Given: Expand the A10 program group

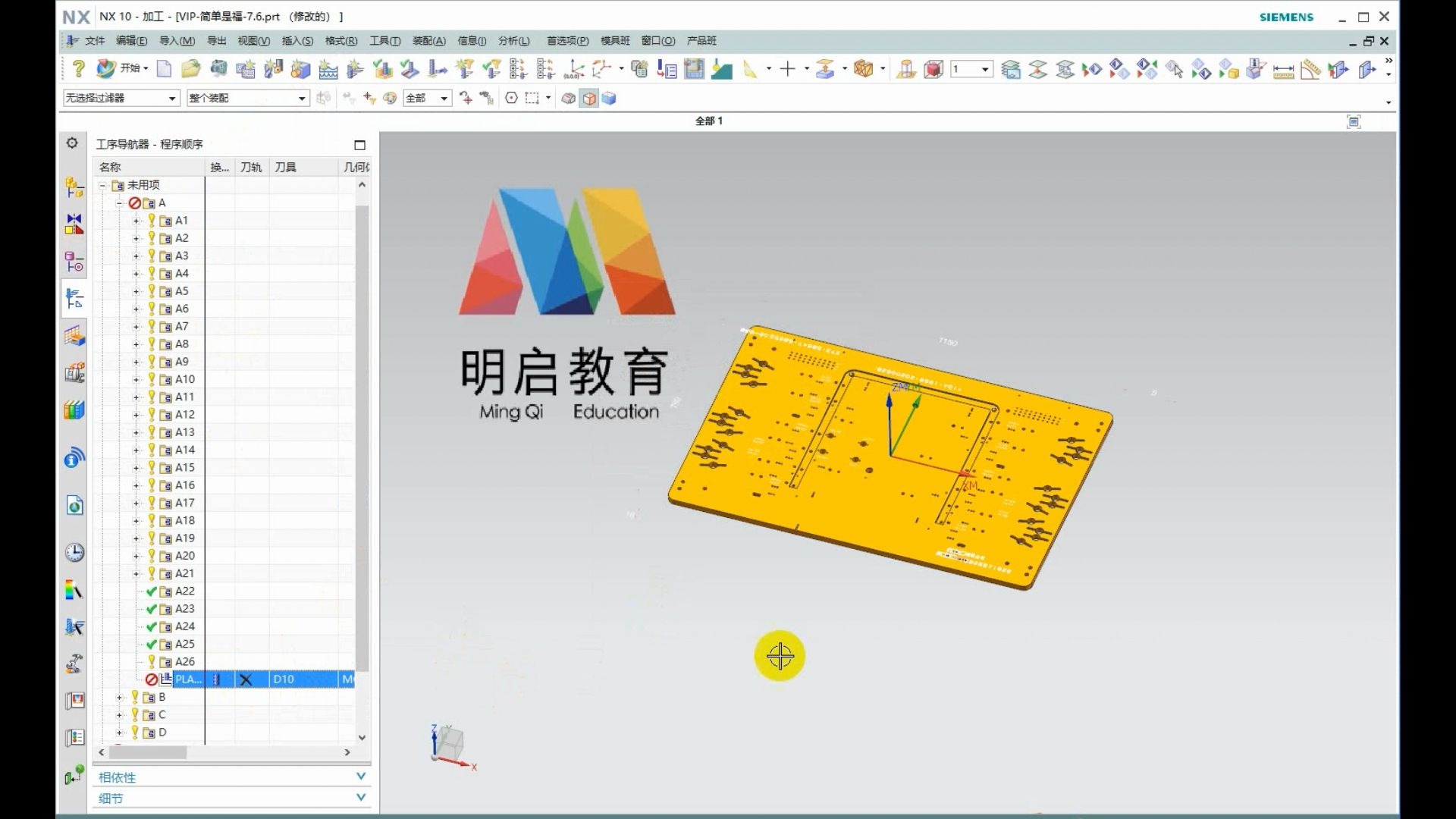Looking at the screenshot, I should [136, 379].
